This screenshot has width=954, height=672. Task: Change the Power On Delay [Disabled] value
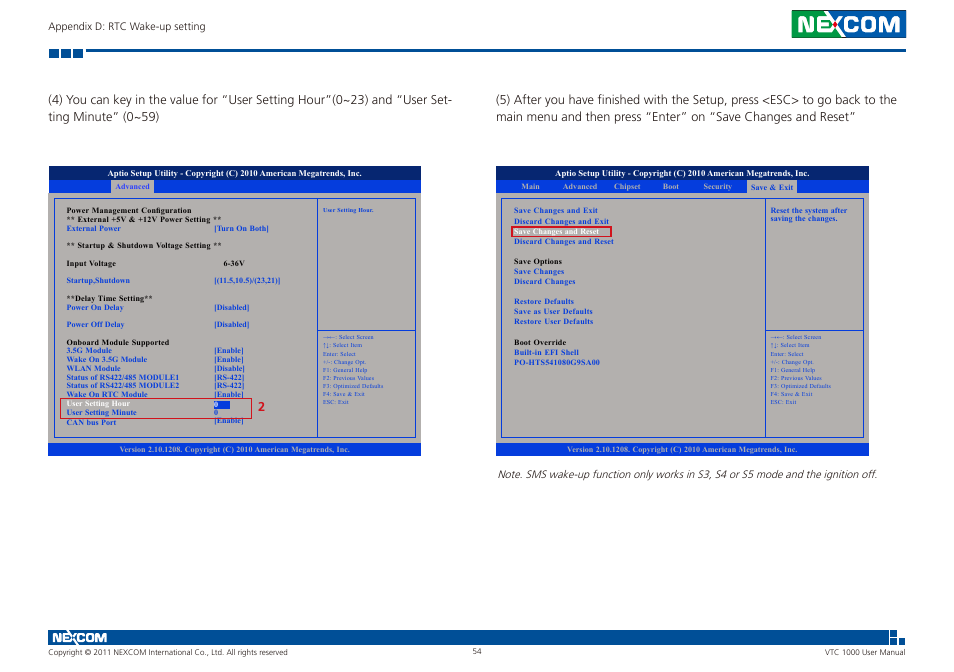231,307
